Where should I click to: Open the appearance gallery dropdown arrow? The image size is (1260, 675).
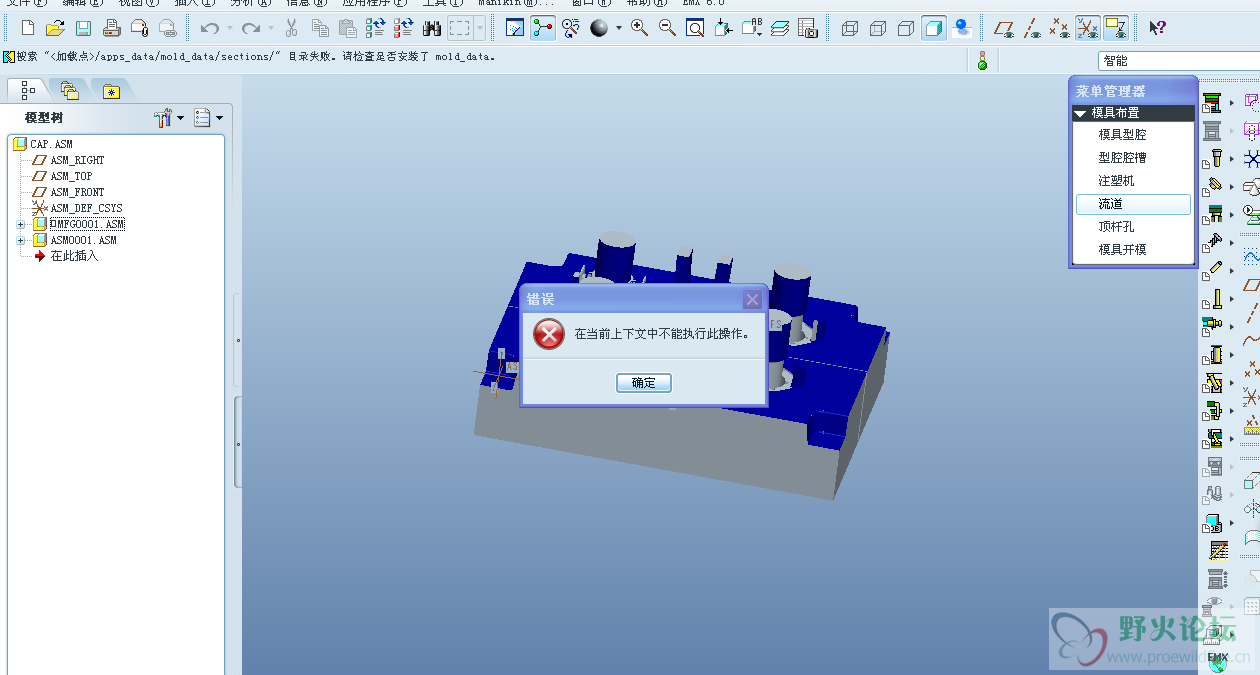(618, 28)
